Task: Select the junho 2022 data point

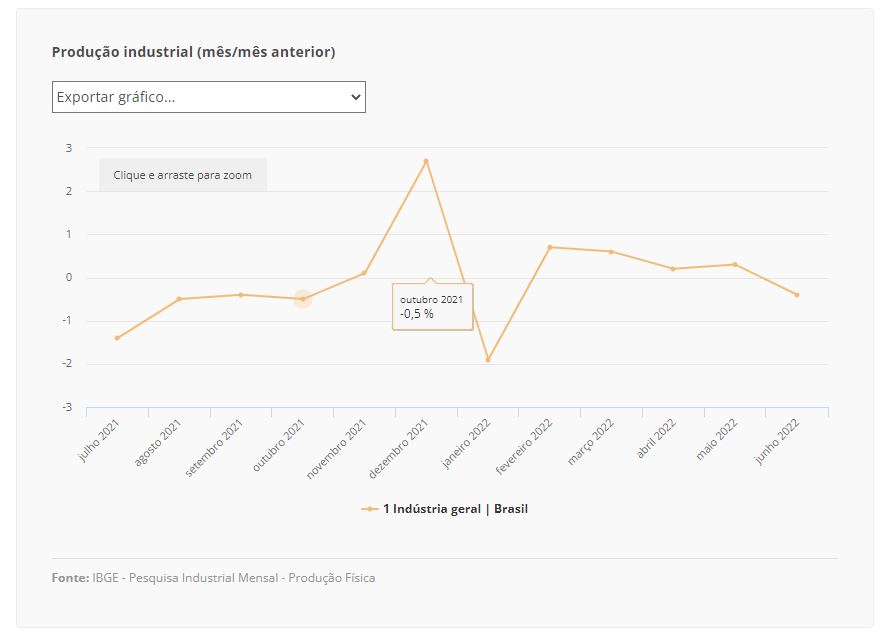Action: coord(797,295)
